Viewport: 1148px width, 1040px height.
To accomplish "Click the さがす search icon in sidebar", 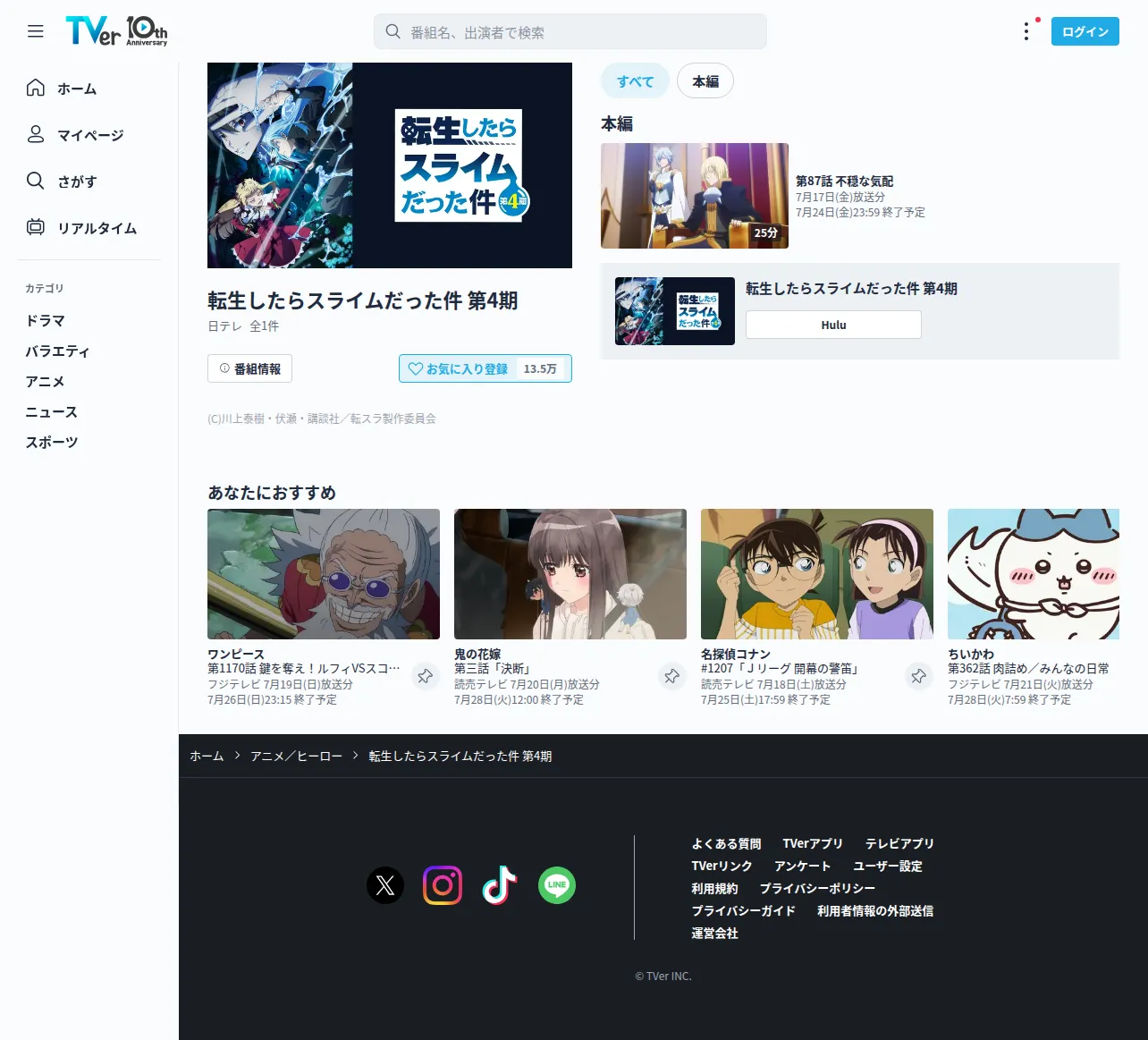I will [x=36, y=181].
